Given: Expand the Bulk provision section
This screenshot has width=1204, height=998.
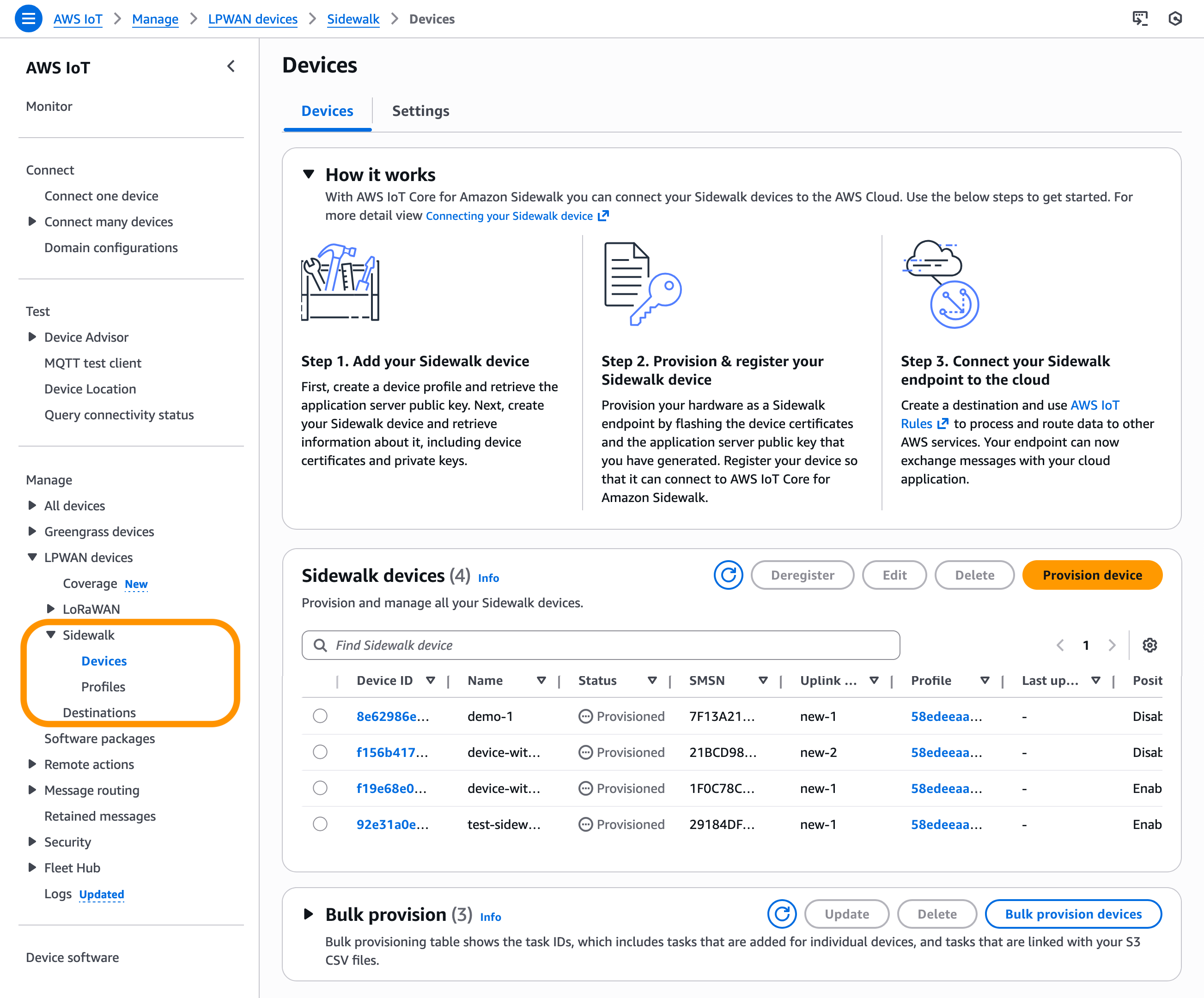Looking at the screenshot, I should 309,914.
